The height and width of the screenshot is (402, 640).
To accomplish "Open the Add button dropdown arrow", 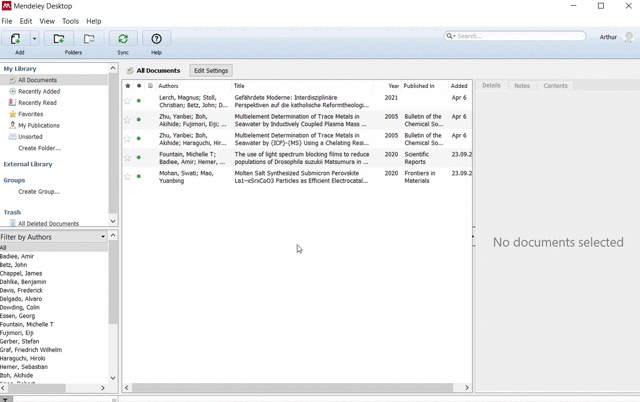I will coord(34,39).
